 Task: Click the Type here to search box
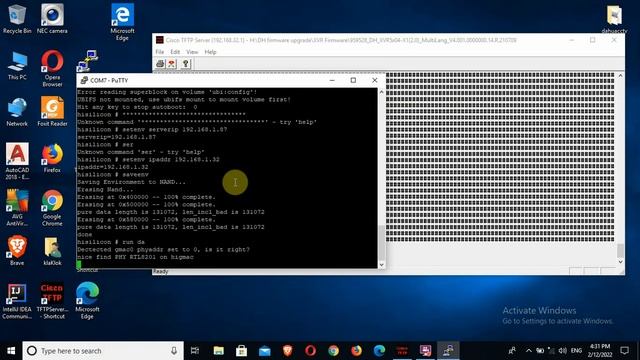tap(103, 351)
